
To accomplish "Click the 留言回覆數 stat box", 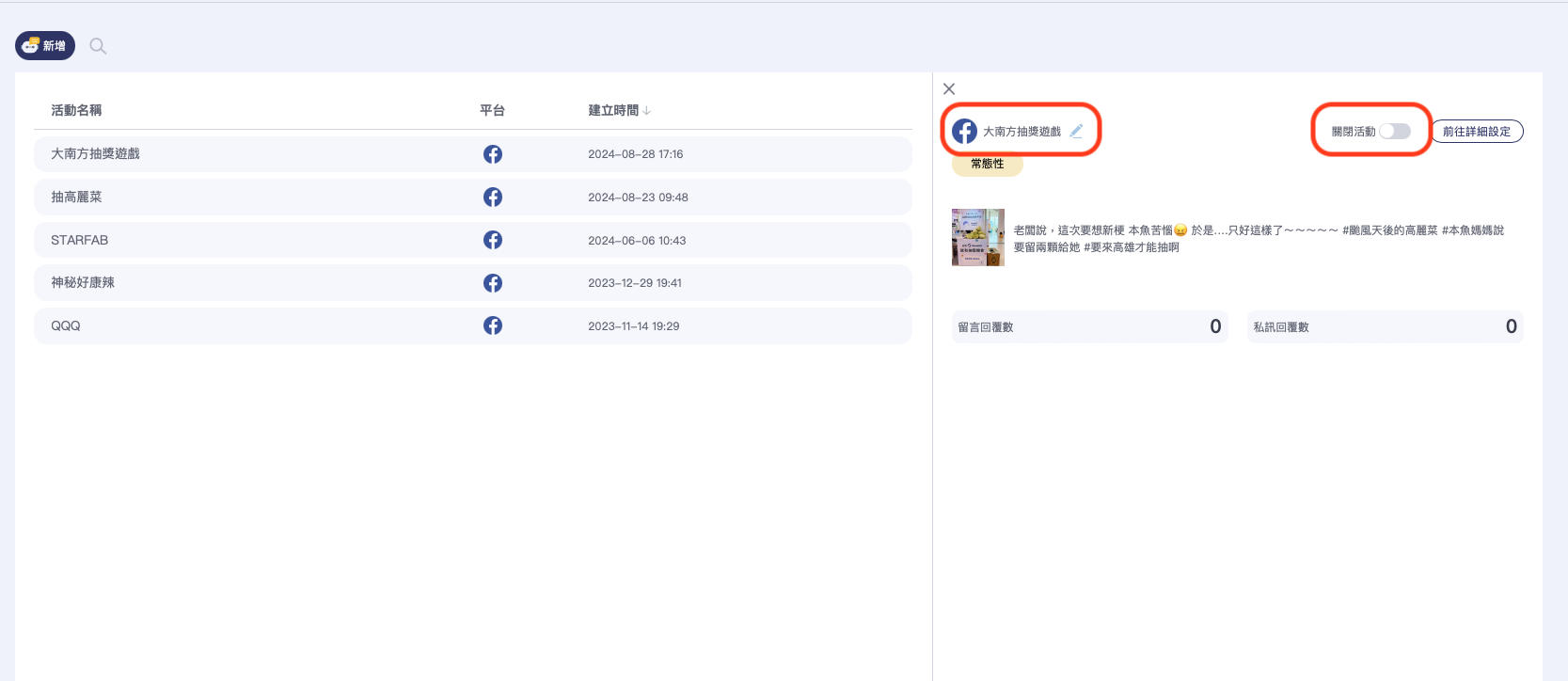I will tap(1089, 326).
